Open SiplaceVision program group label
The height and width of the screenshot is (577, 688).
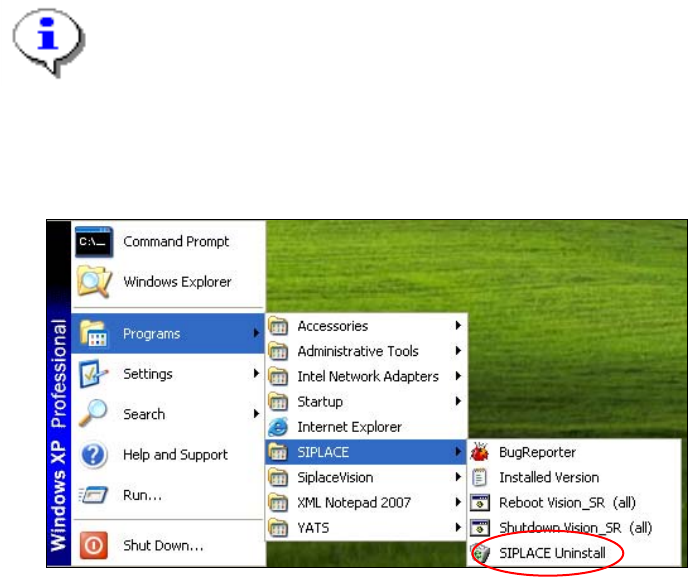click(335, 477)
